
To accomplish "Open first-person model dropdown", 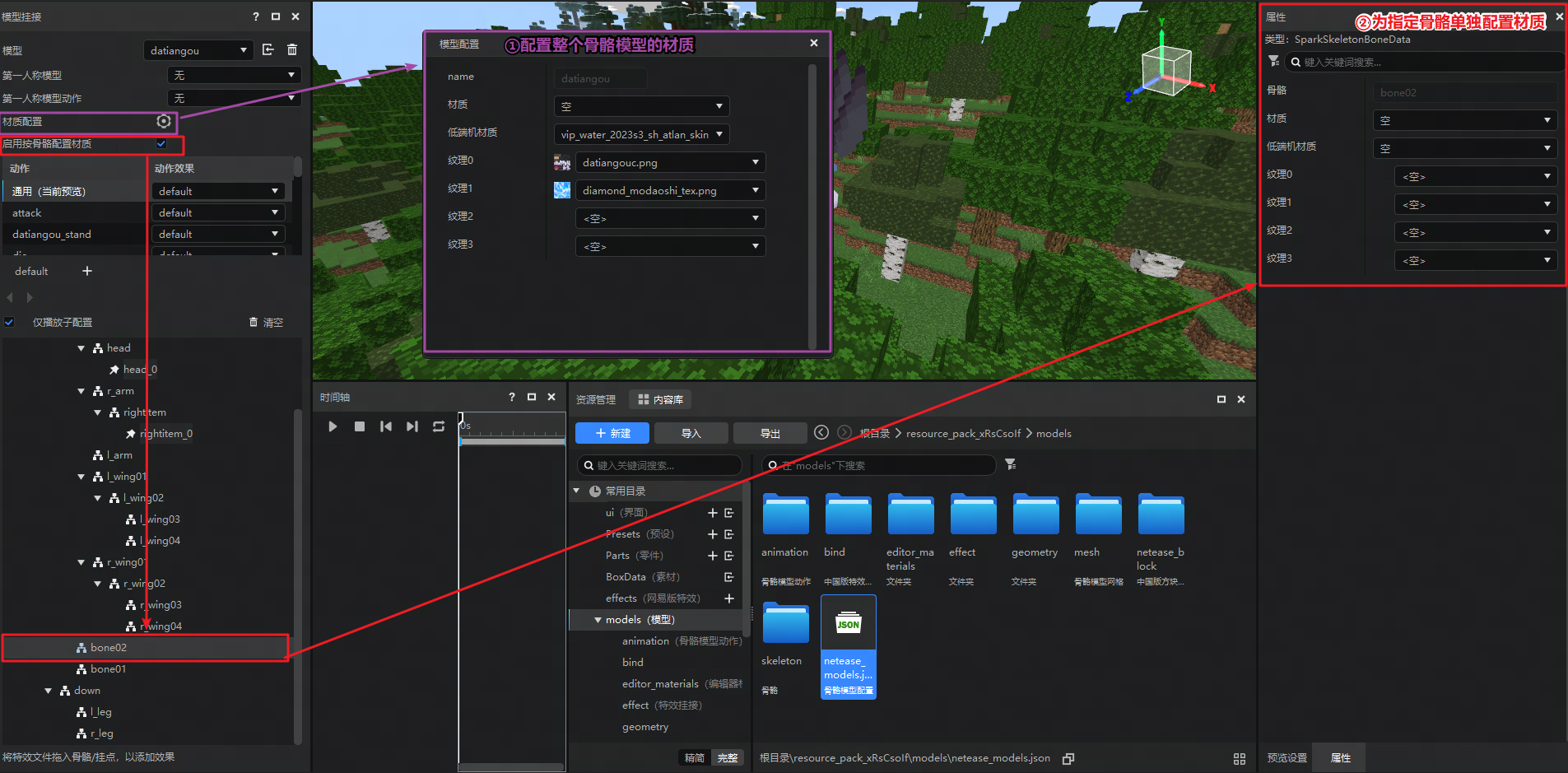I will [235, 76].
